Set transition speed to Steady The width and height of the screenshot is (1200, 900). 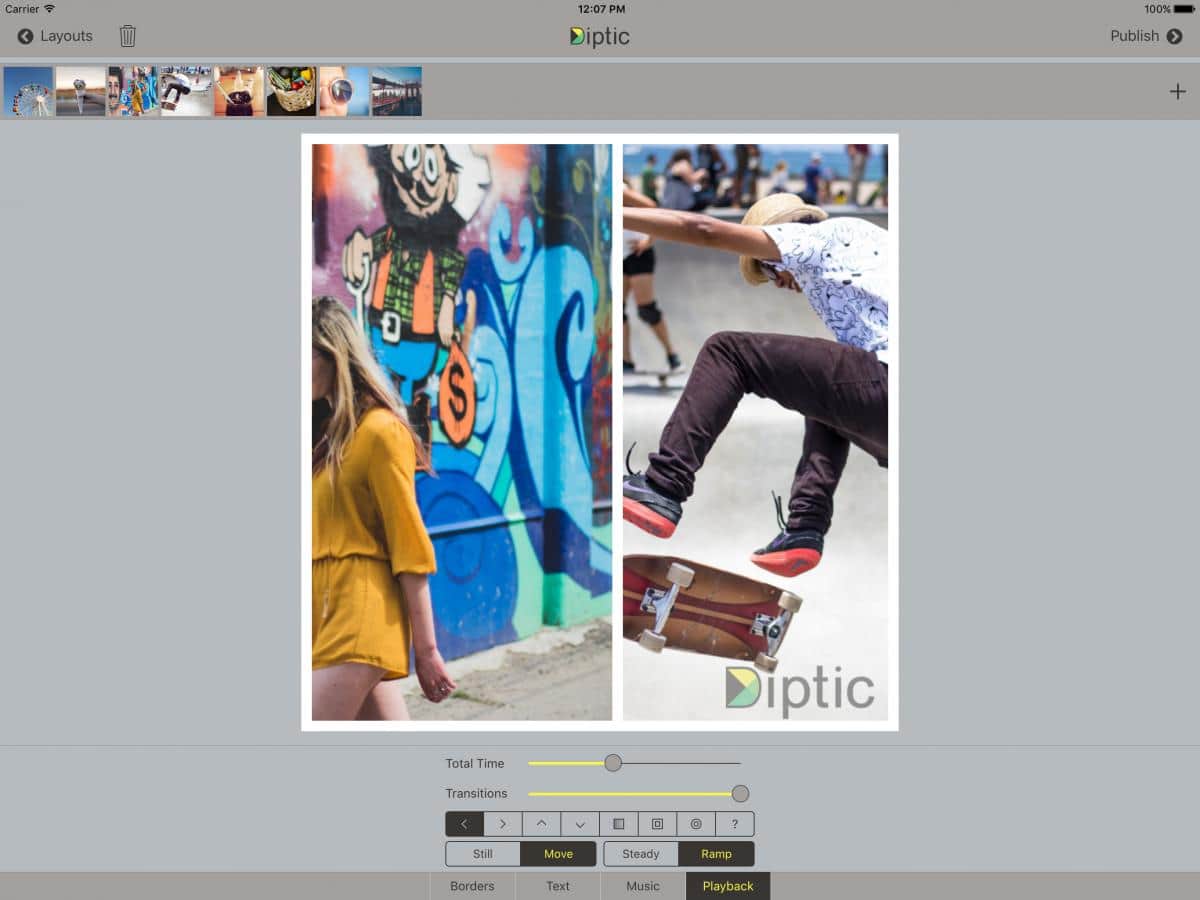click(641, 854)
